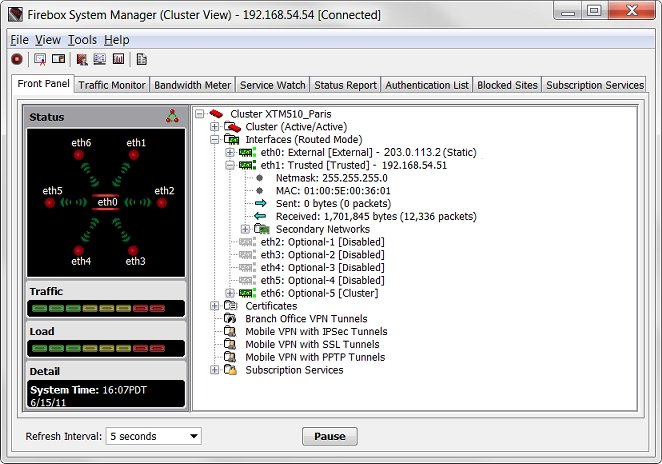Click the document icon at toolbar end
The image size is (662, 464).
click(142, 59)
